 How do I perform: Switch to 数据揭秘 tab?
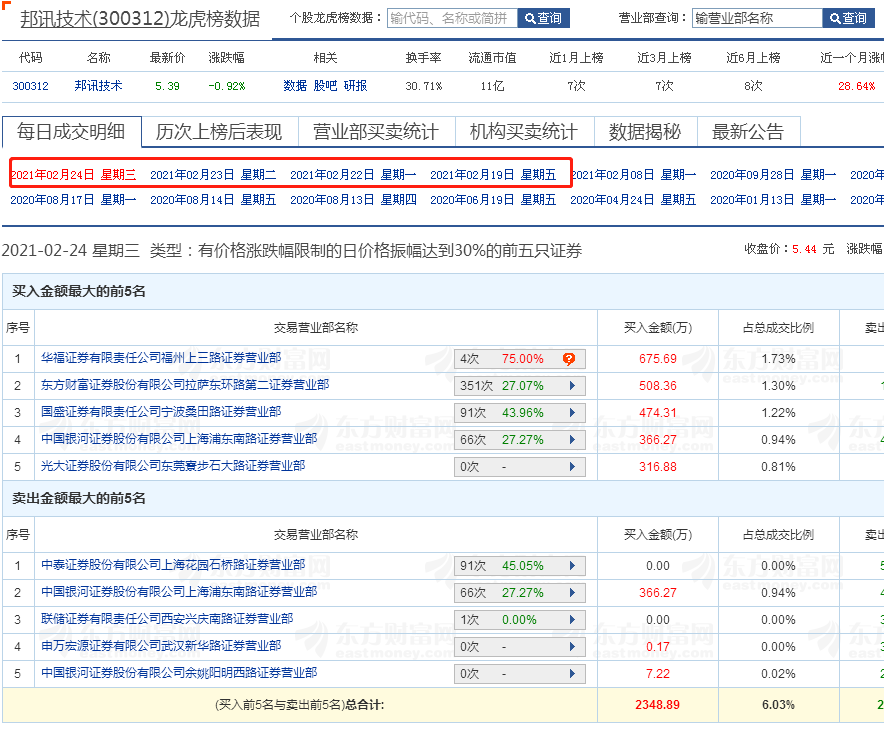click(x=646, y=131)
